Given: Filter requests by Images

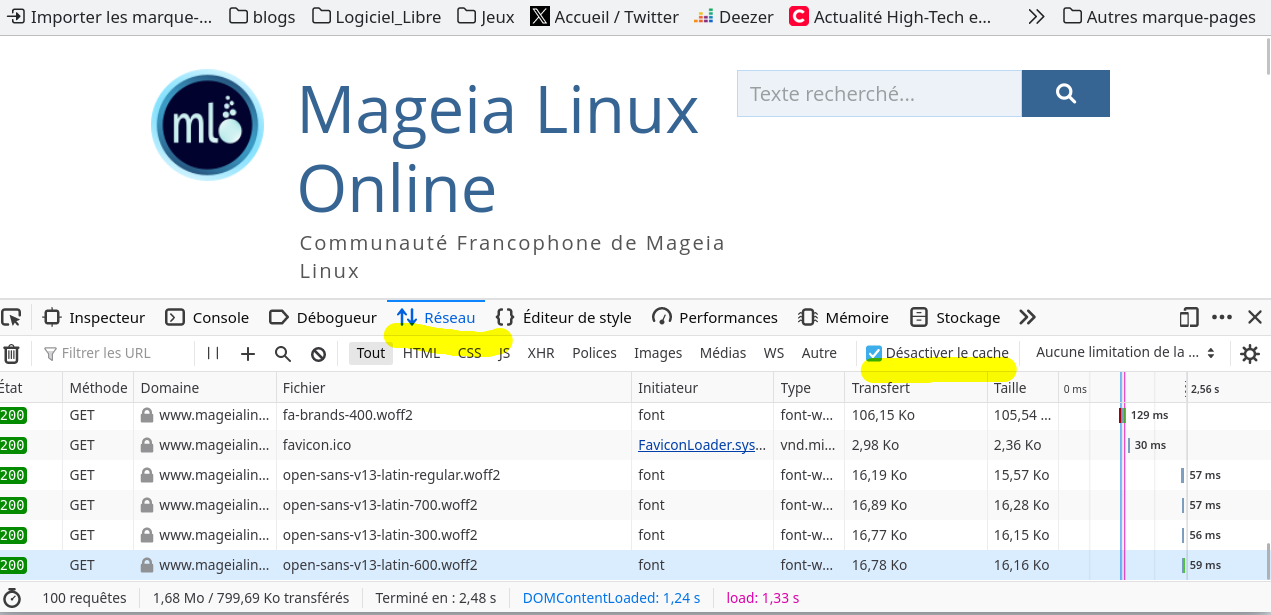Looking at the screenshot, I should [x=658, y=353].
